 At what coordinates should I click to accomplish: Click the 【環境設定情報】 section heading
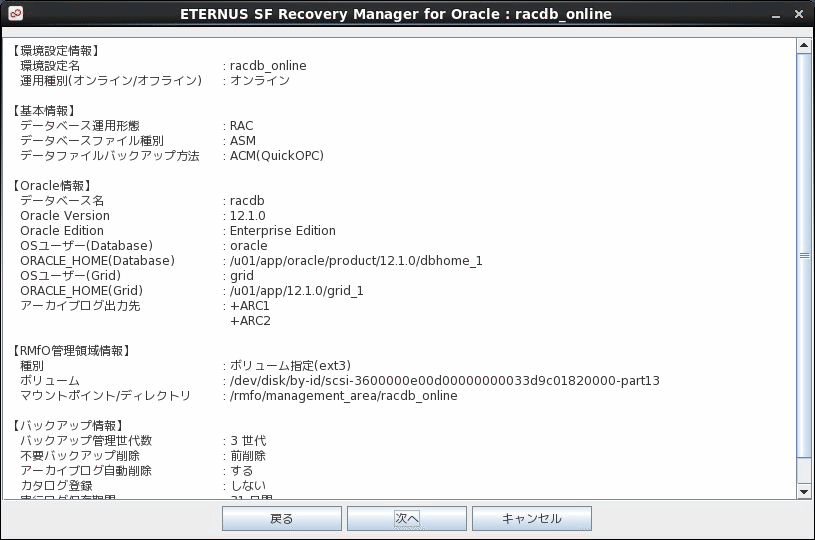56,51
